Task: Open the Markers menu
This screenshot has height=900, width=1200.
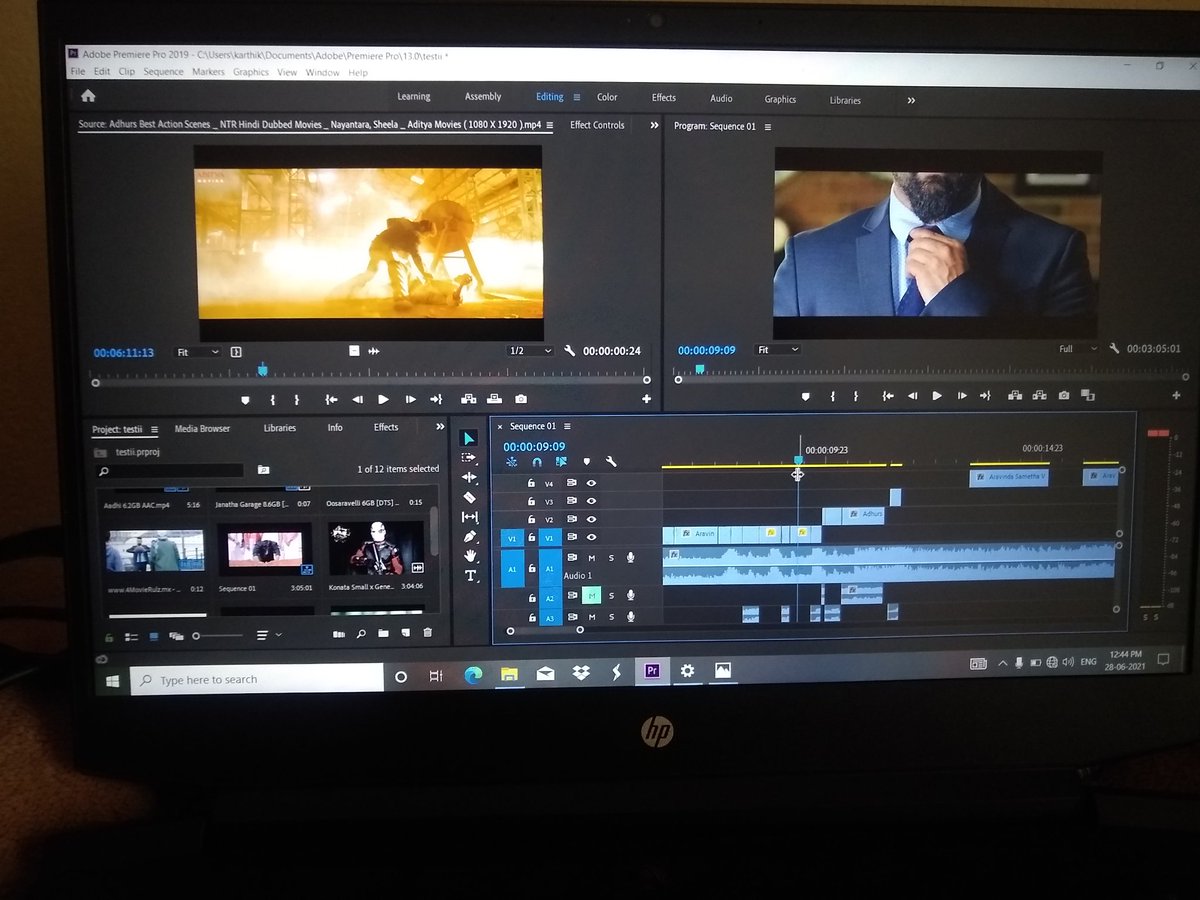Action: (x=208, y=72)
